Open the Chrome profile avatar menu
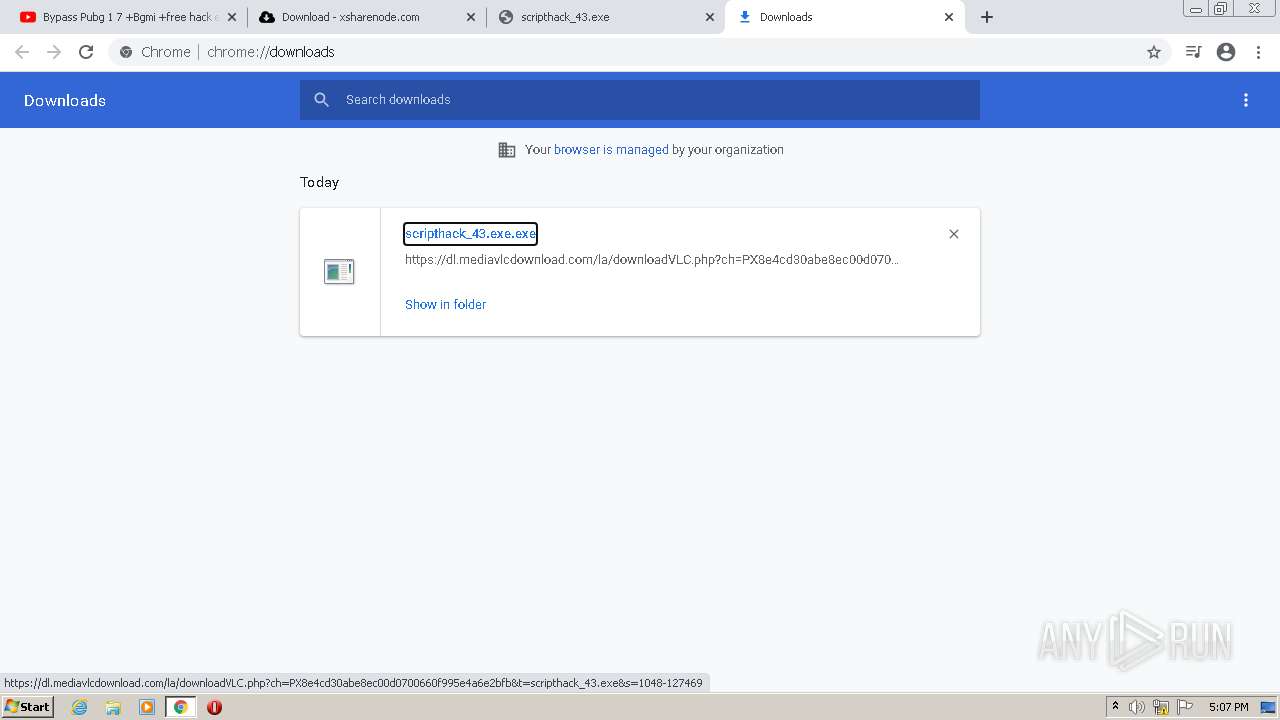This screenshot has height=720, width=1280. tap(1226, 52)
